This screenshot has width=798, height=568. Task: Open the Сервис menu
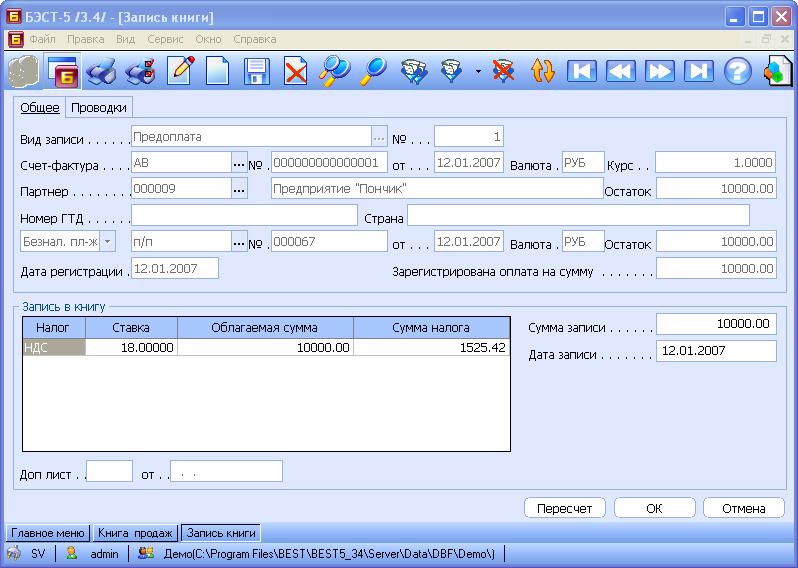[x=165, y=39]
